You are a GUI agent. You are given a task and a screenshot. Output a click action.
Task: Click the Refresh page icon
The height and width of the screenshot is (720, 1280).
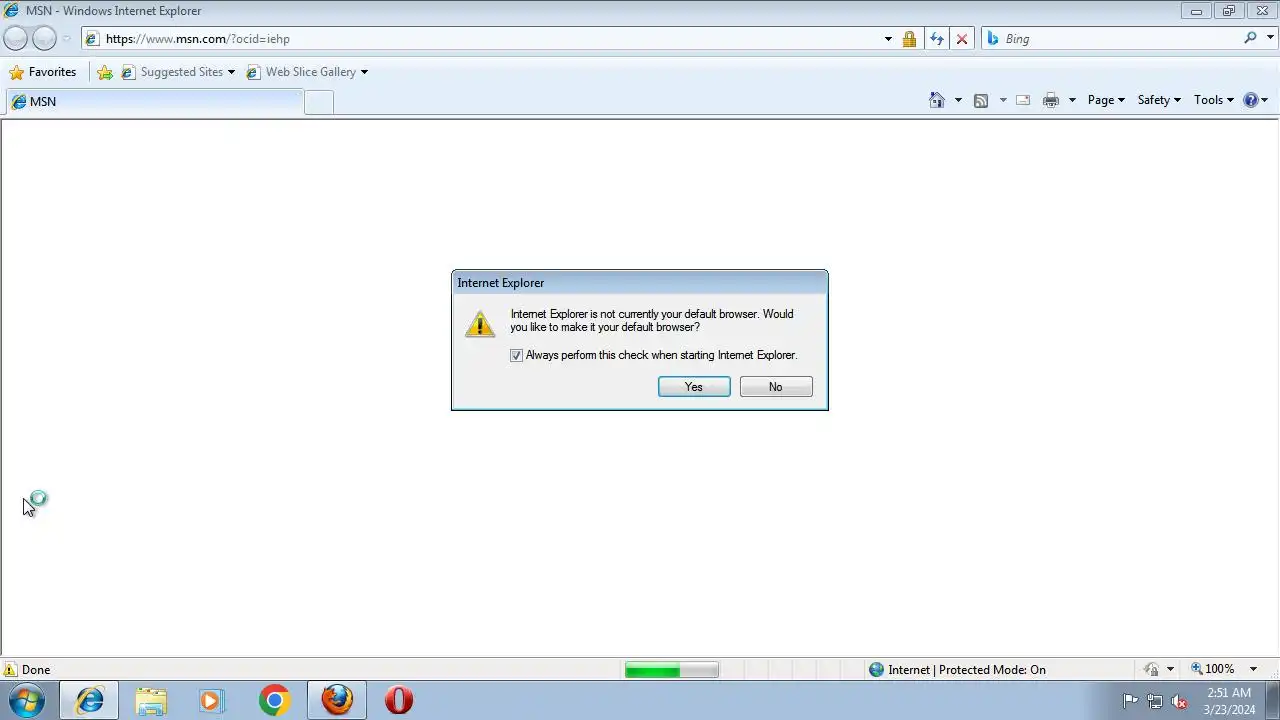pyautogui.click(x=936, y=39)
